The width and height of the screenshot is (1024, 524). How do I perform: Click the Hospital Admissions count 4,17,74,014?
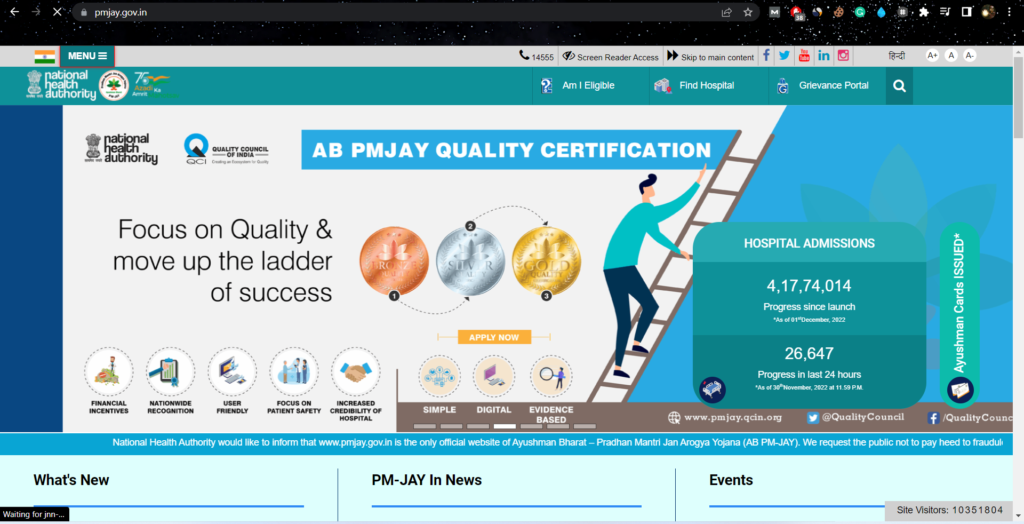coord(808,286)
